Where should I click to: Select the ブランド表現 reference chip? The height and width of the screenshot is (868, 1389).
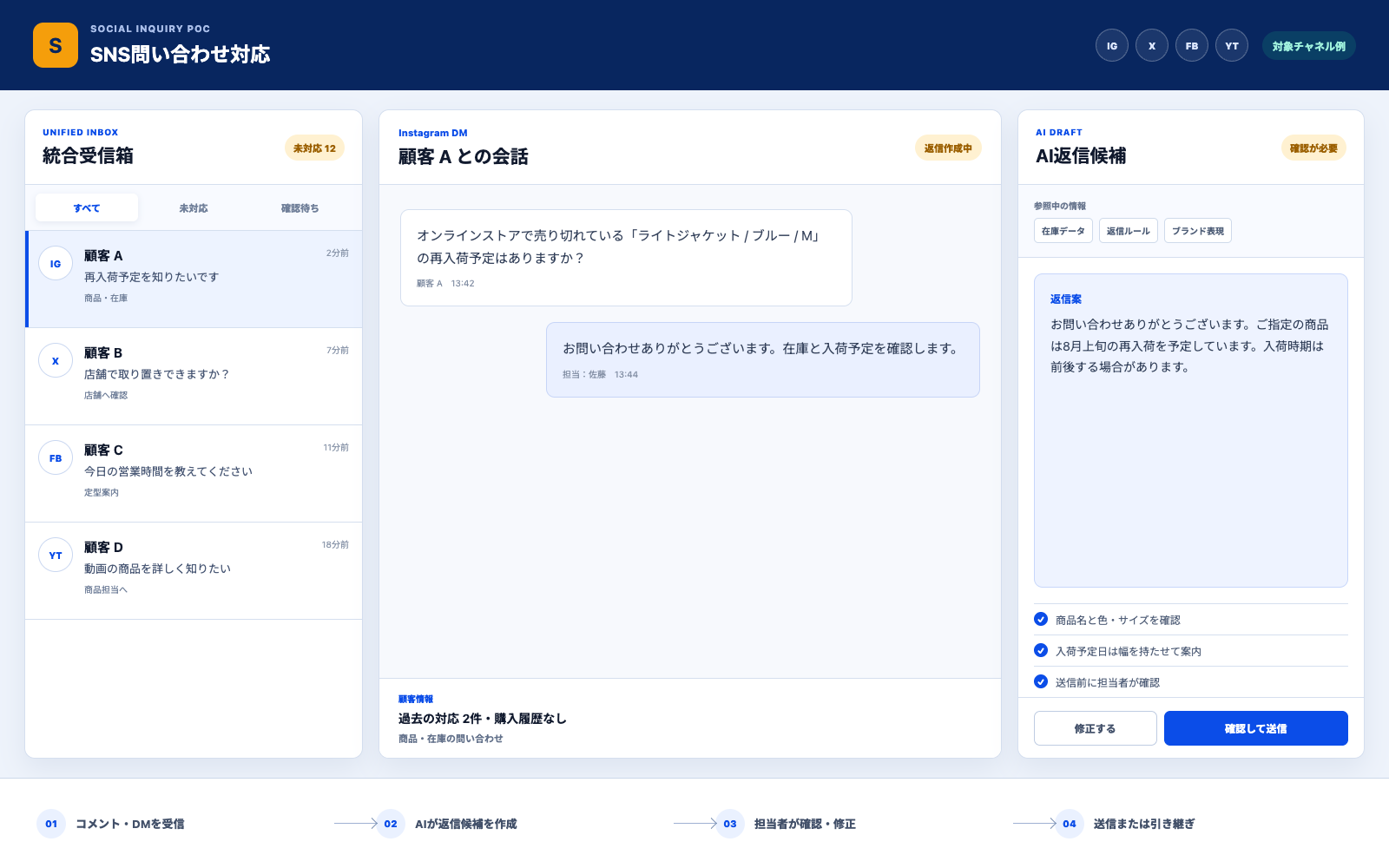(x=1198, y=231)
